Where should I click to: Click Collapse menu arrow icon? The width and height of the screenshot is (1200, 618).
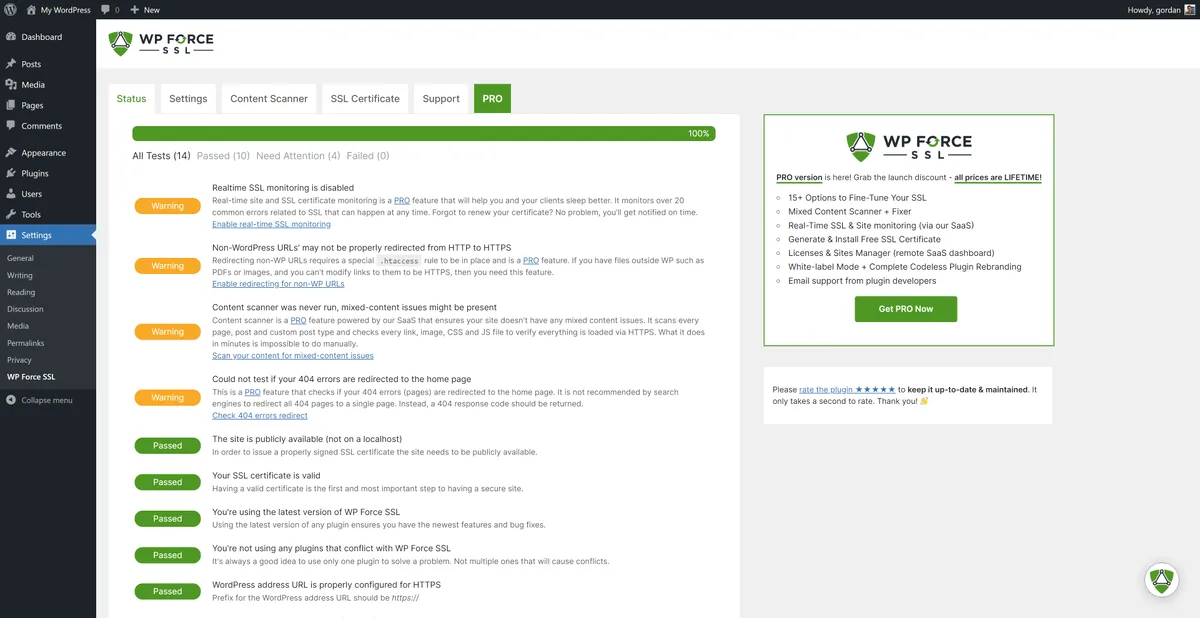tap(11, 400)
